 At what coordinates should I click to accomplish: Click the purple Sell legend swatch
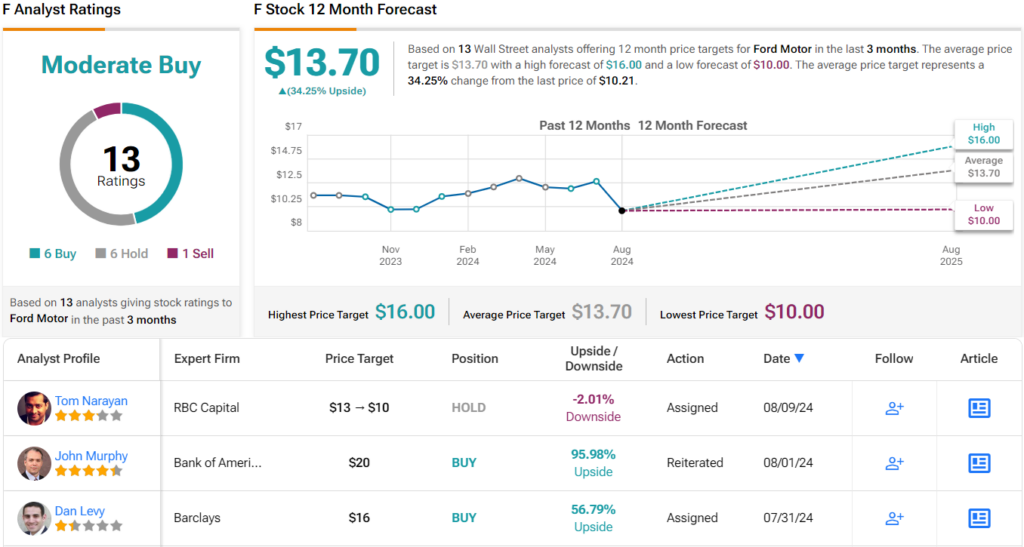[172, 254]
